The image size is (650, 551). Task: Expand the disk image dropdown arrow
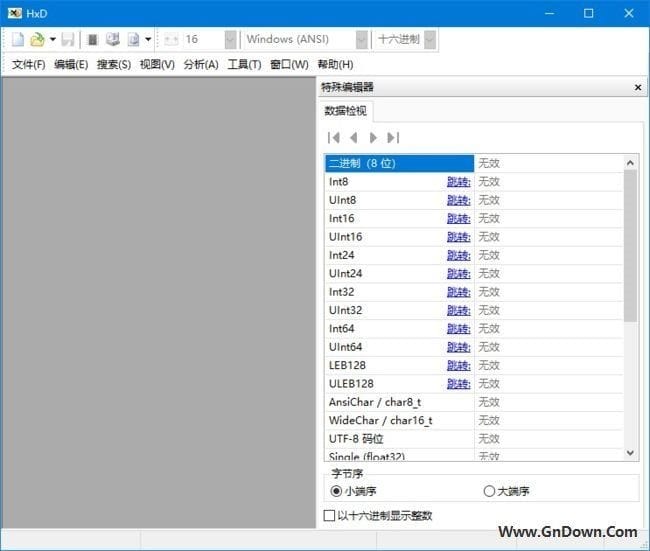pyautogui.click(x=148, y=39)
